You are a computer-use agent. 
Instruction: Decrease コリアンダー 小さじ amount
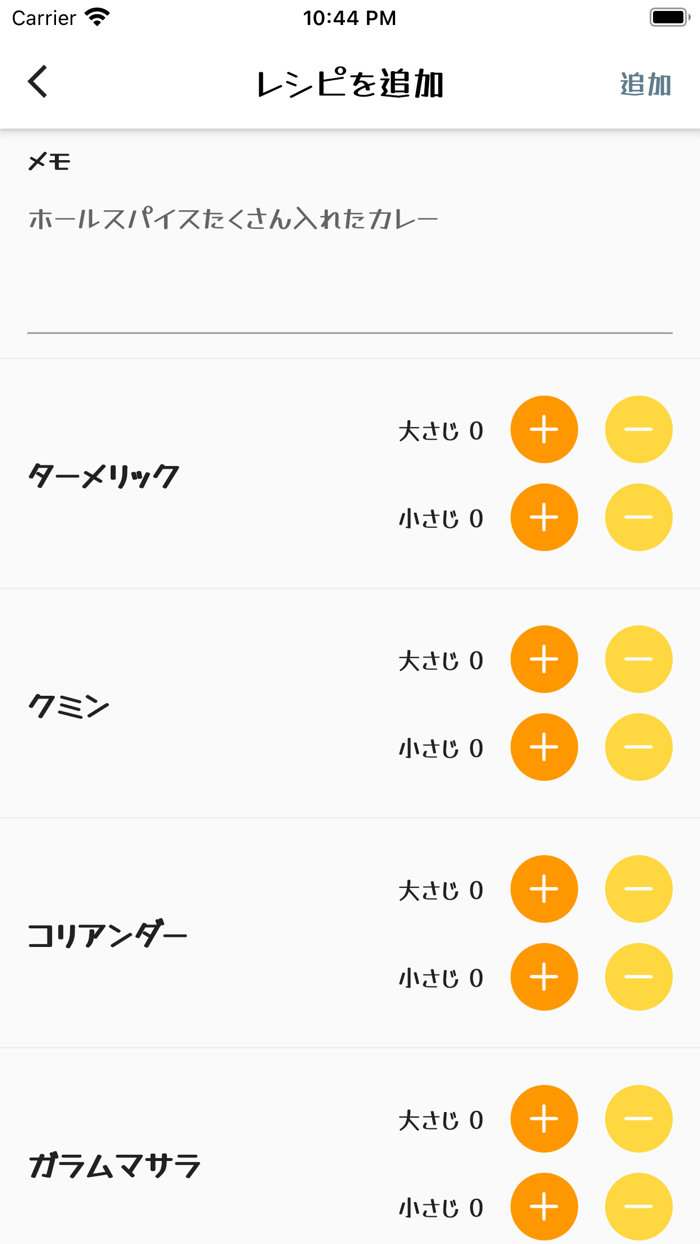click(638, 977)
